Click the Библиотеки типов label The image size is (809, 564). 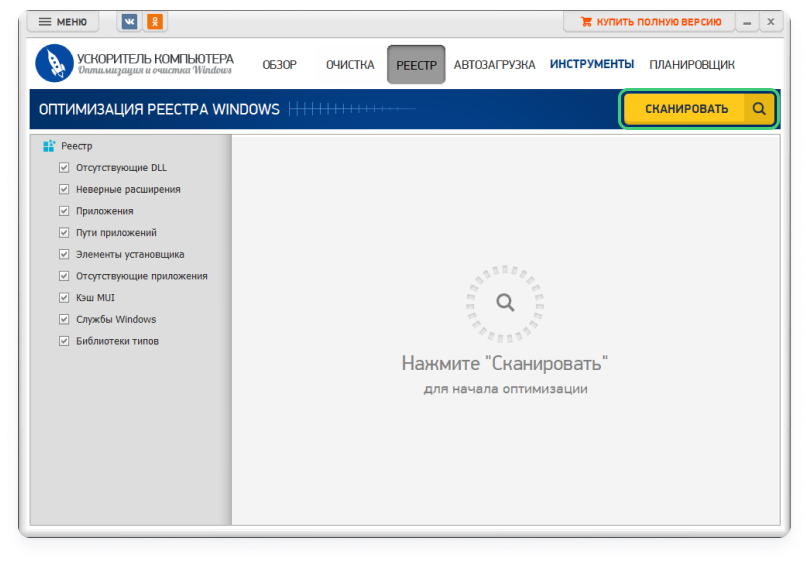point(118,341)
